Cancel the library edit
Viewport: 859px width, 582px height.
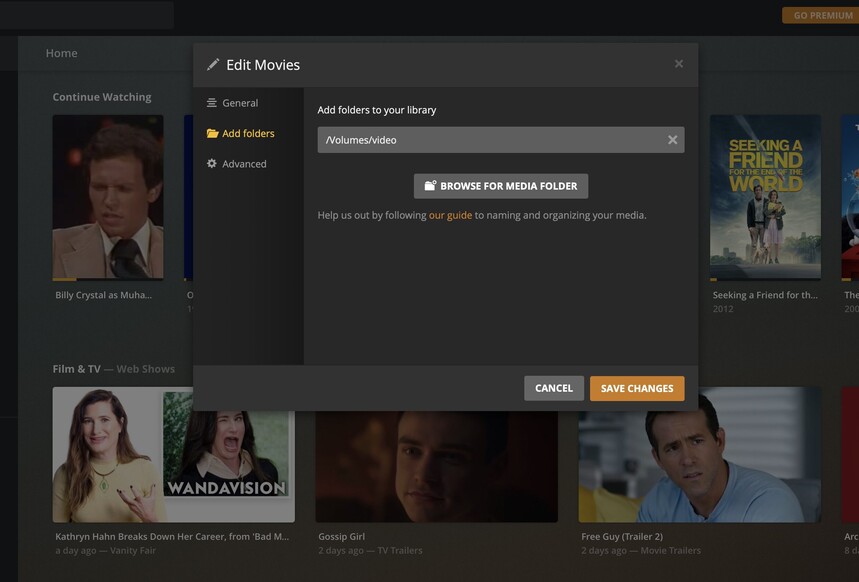(x=554, y=388)
